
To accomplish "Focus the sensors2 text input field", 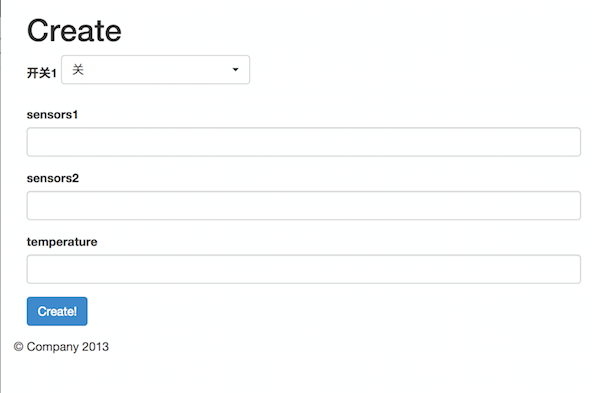I will [x=303, y=205].
